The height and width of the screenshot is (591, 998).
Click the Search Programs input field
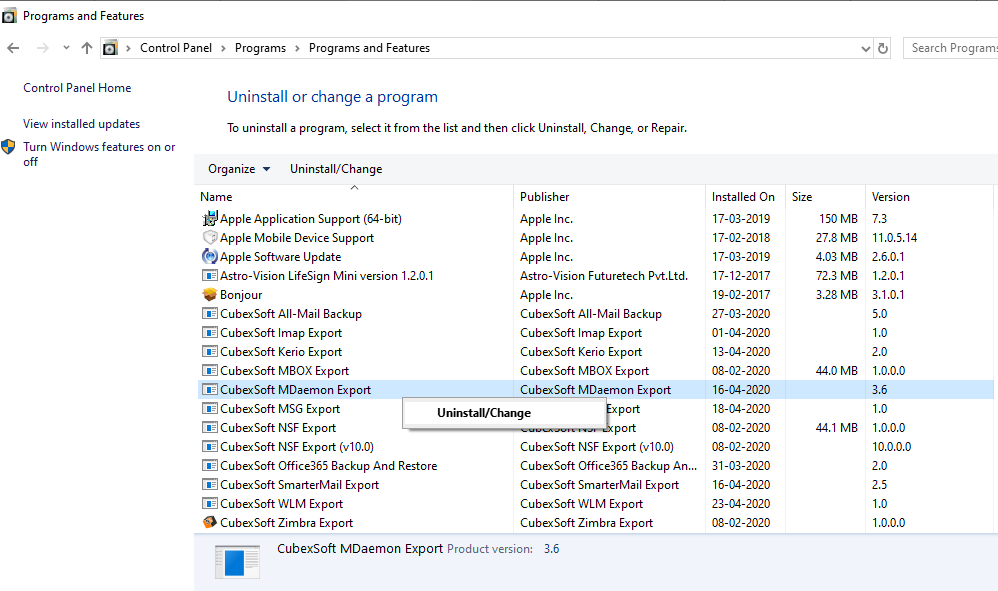[x=952, y=48]
